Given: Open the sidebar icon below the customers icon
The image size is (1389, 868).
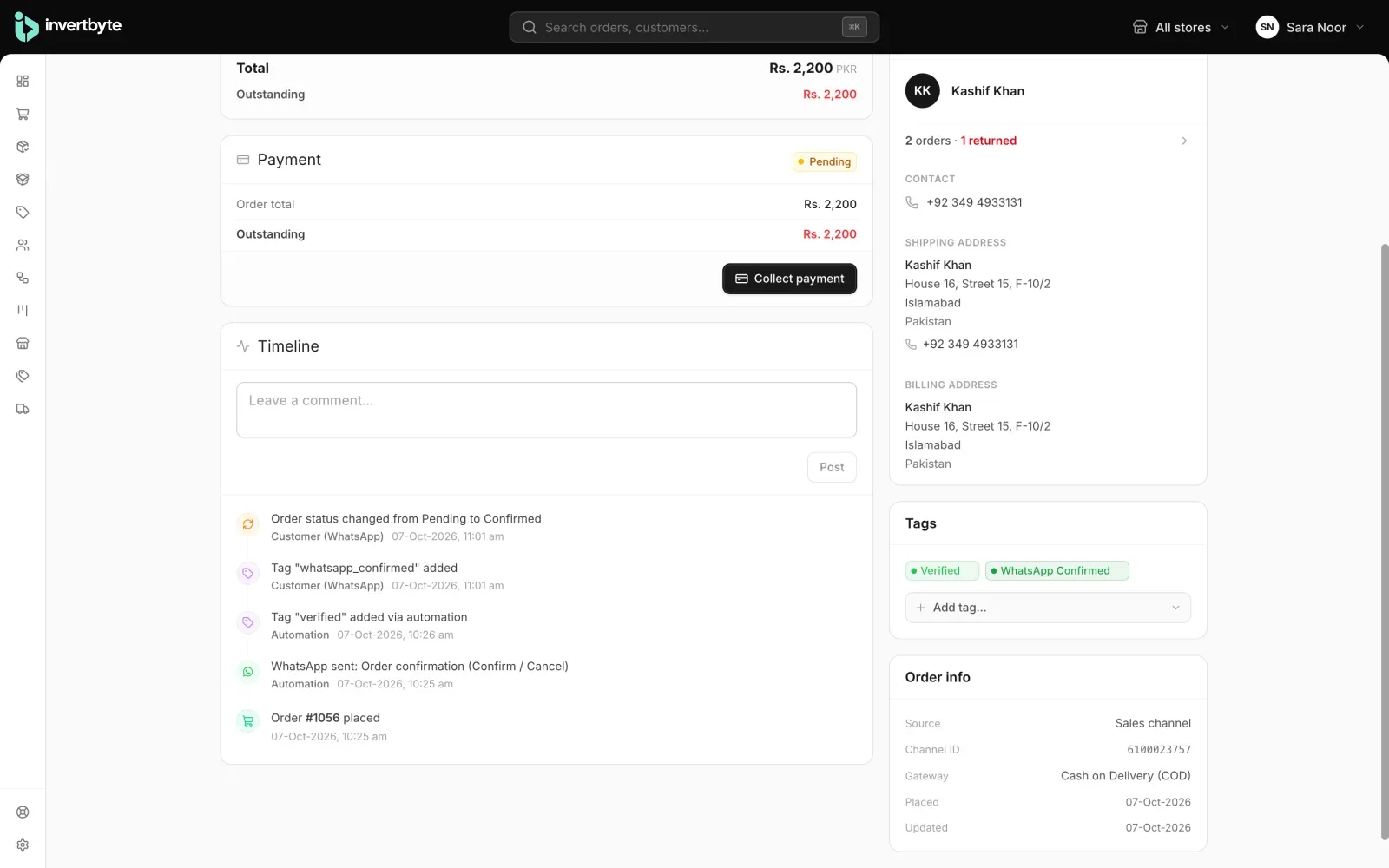Looking at the screenshot, I should click(x=23, y=278).
